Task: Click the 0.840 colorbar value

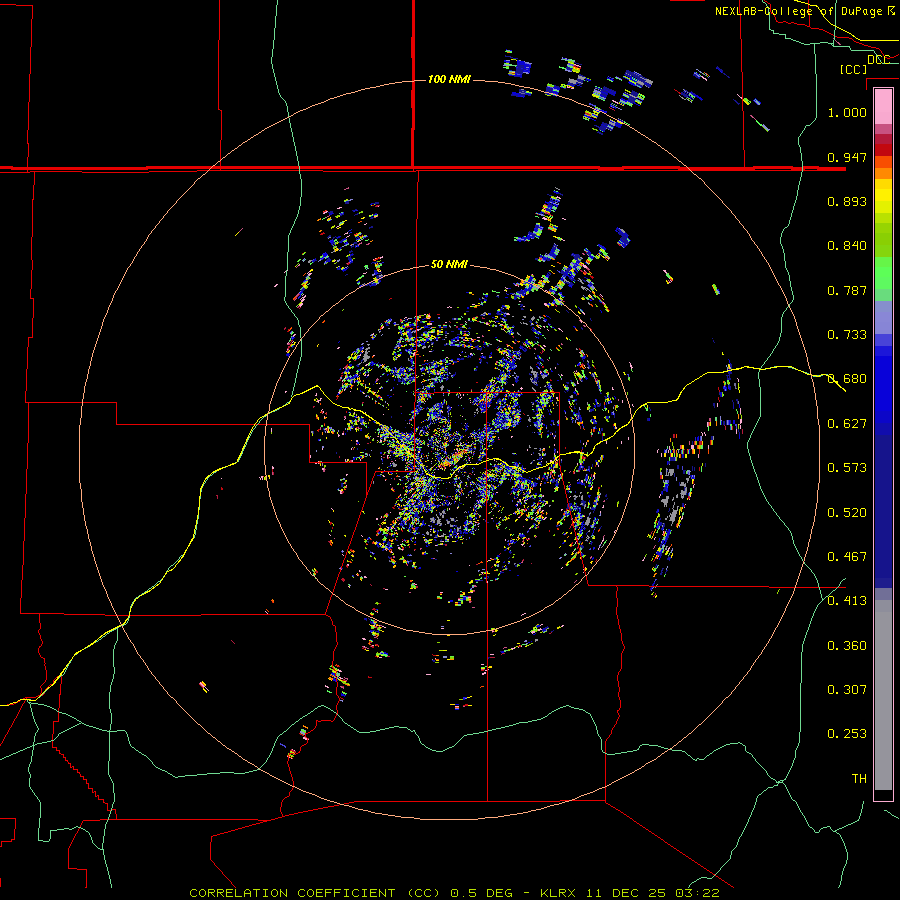Action: [x=847, y=246]
